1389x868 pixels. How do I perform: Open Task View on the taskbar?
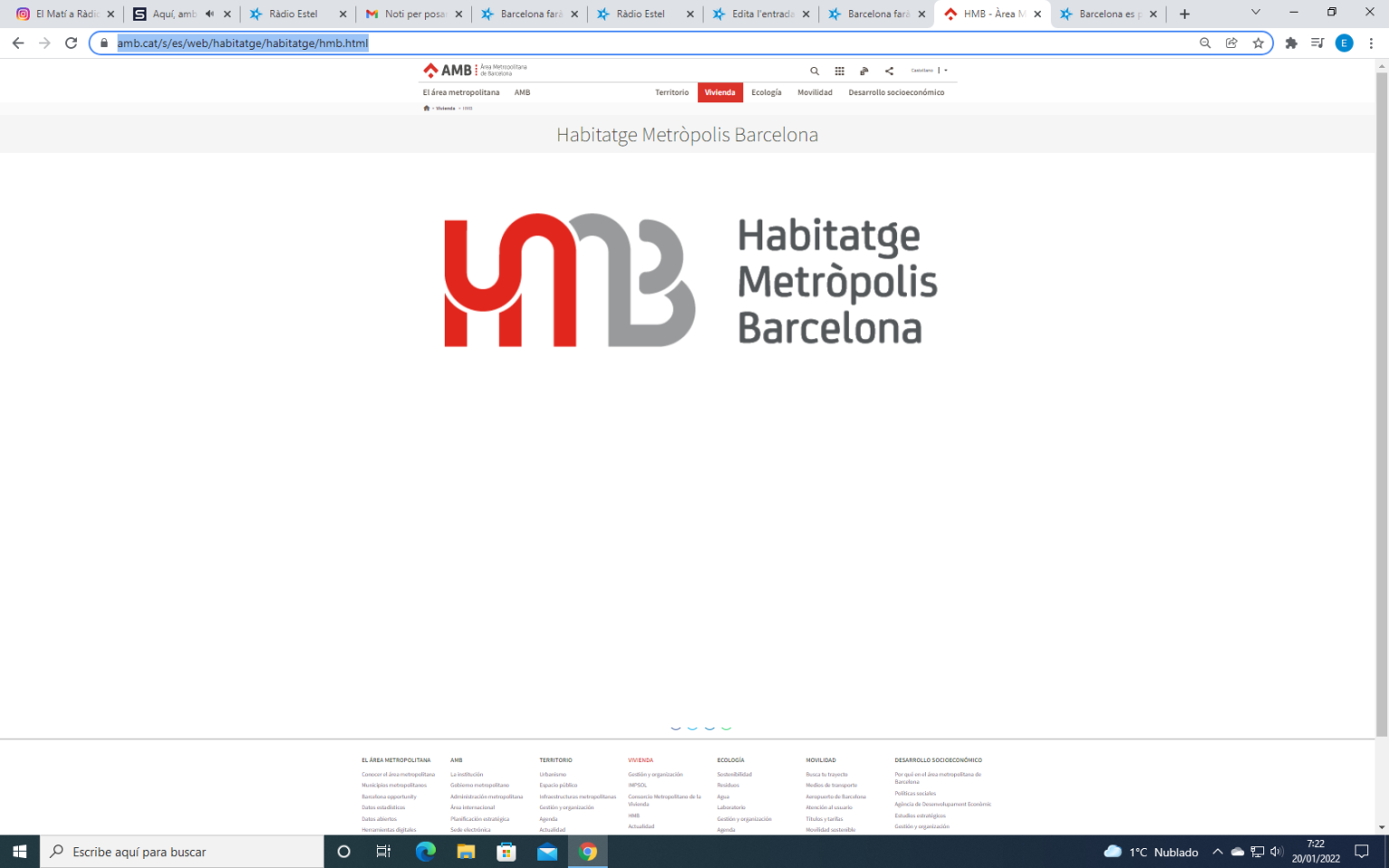pos(383,852)
